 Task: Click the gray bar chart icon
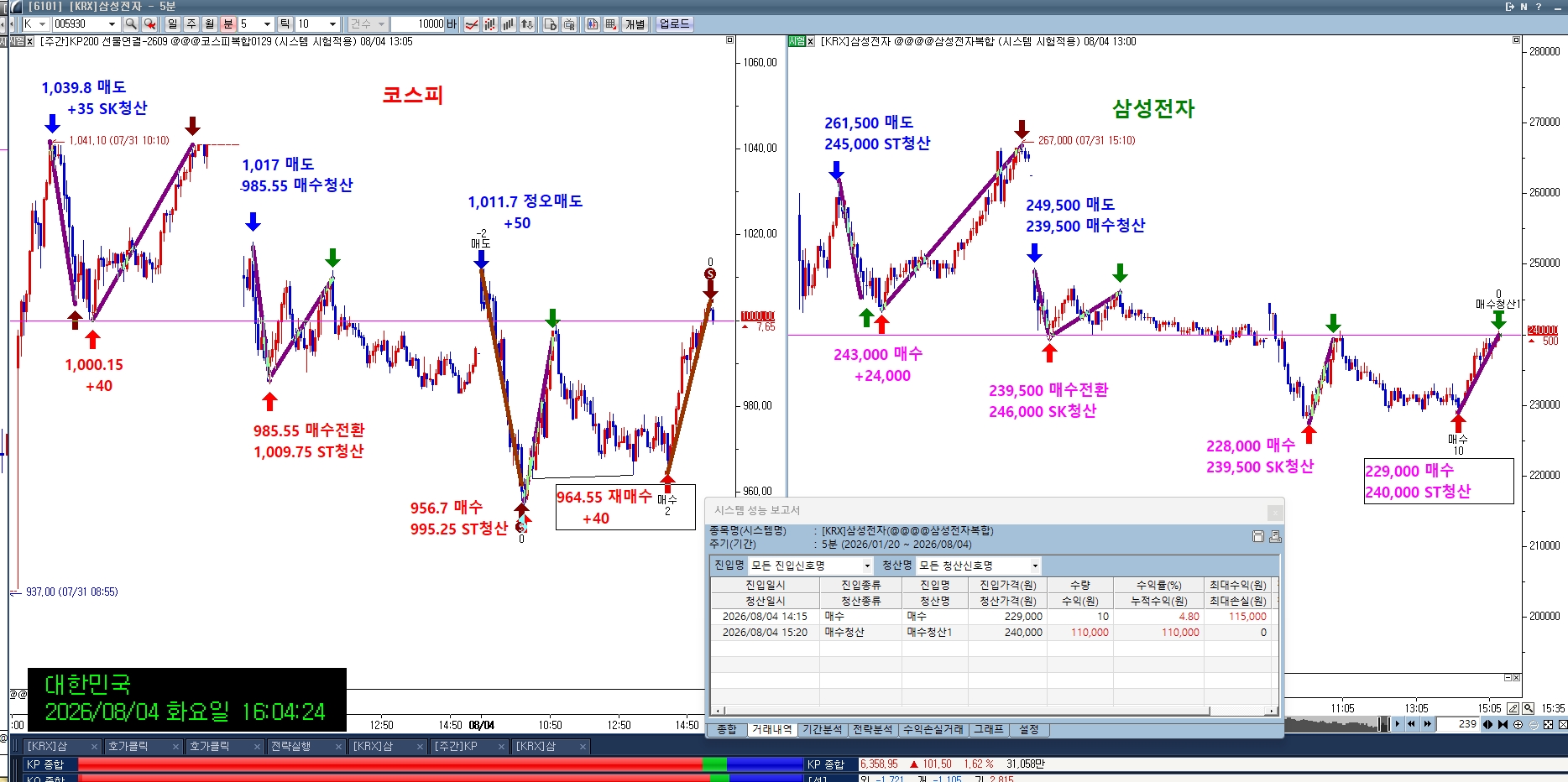[x=509, y=24]
